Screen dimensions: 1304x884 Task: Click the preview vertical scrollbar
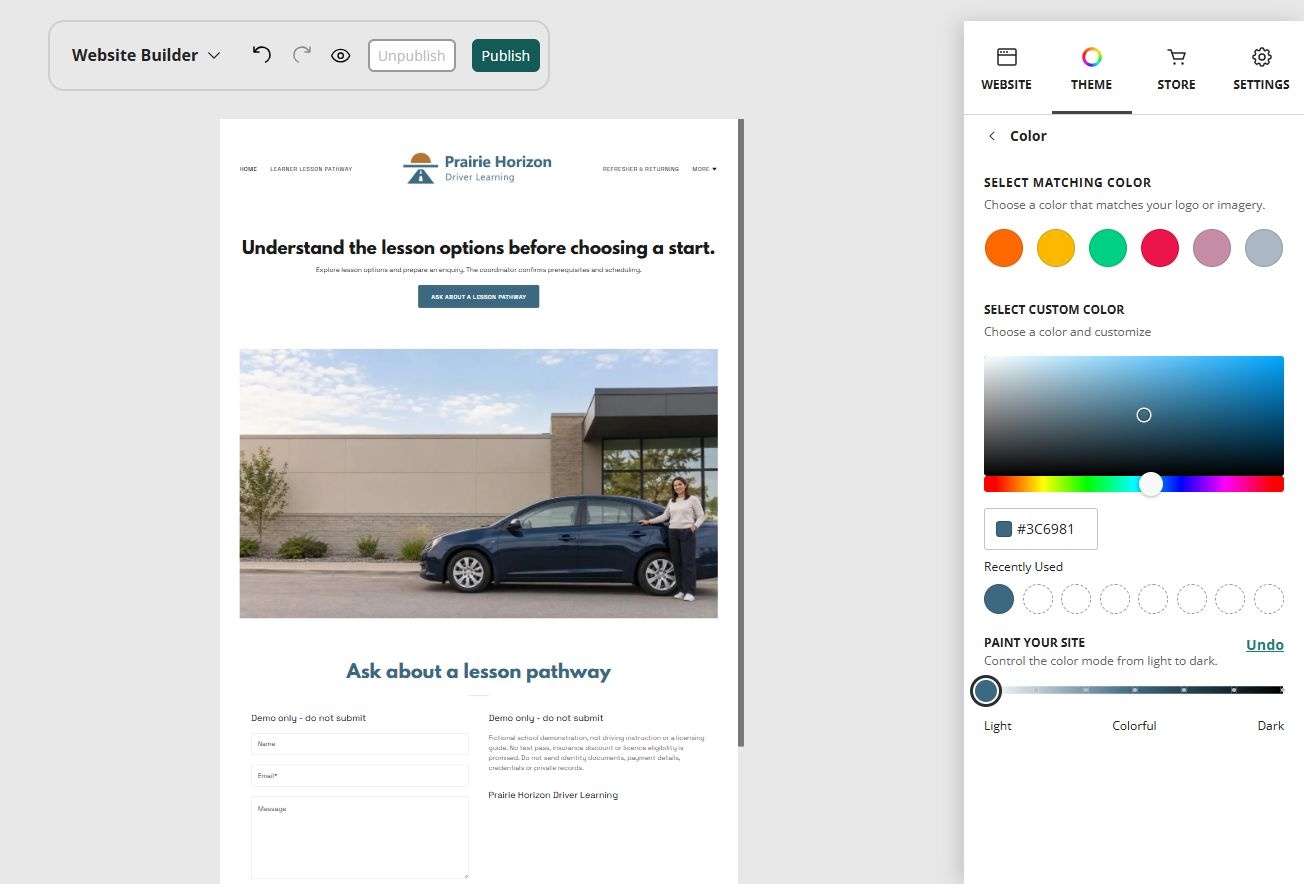[741, 432]
